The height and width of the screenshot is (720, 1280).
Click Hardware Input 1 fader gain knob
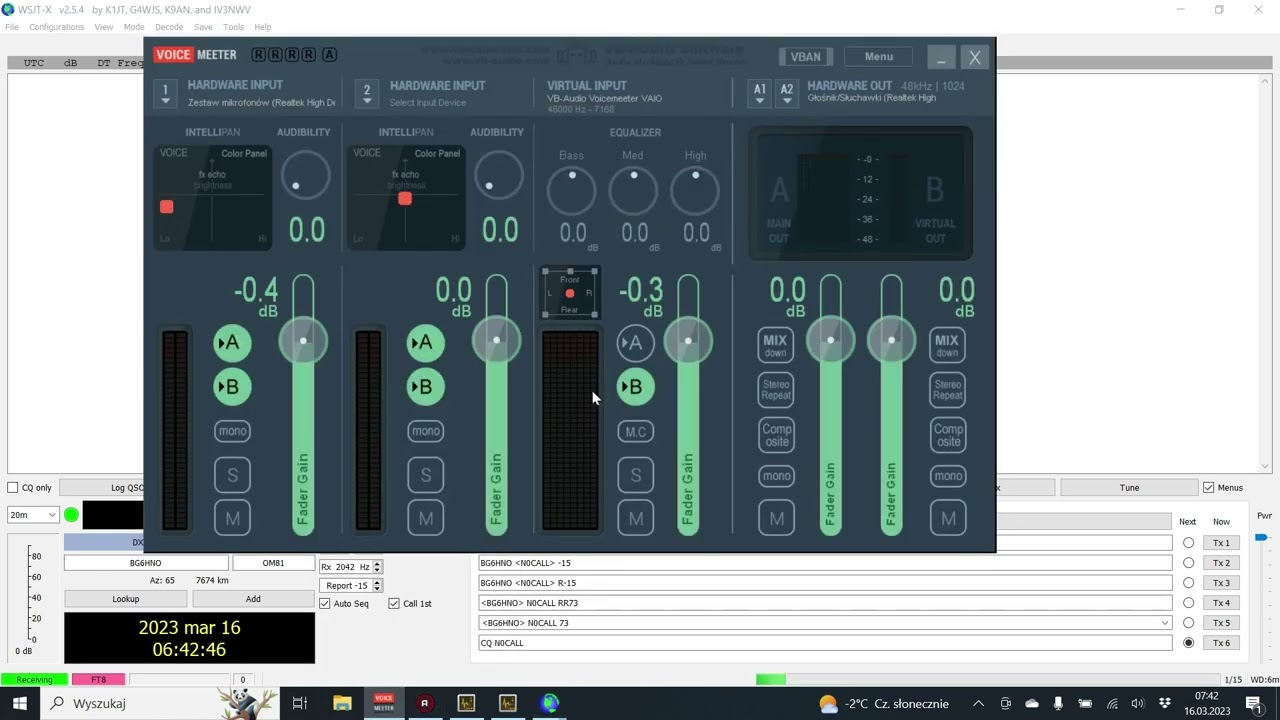pos(303,341)
